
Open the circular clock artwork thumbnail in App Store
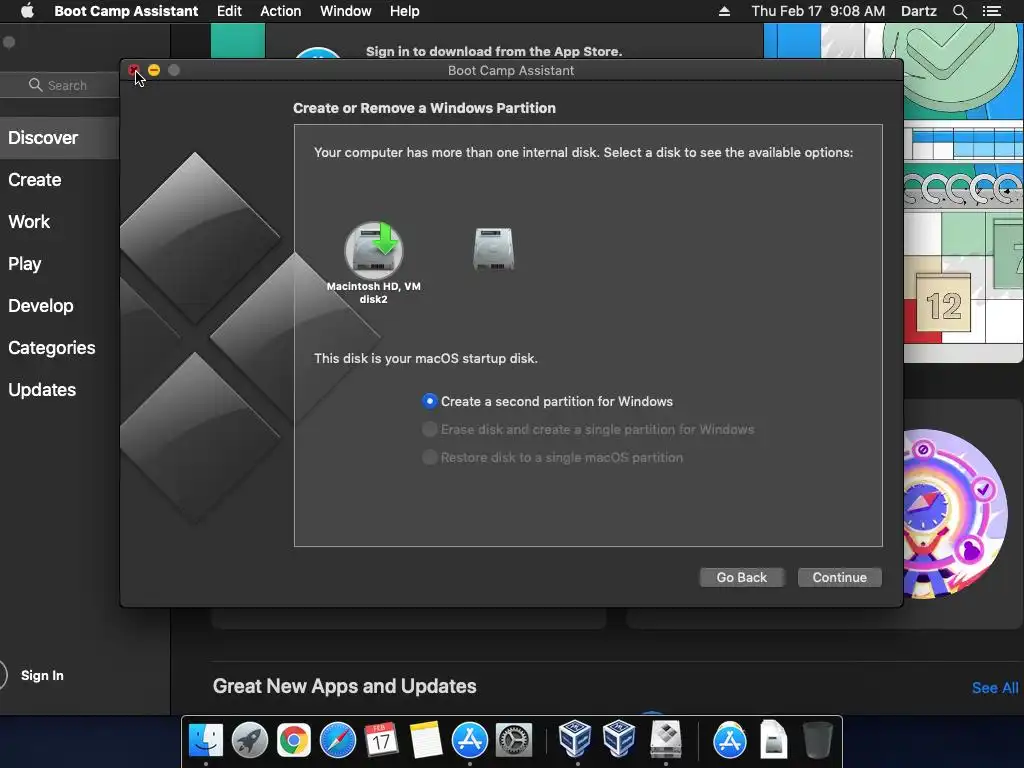pyautogui.click(x=955, y=513)
